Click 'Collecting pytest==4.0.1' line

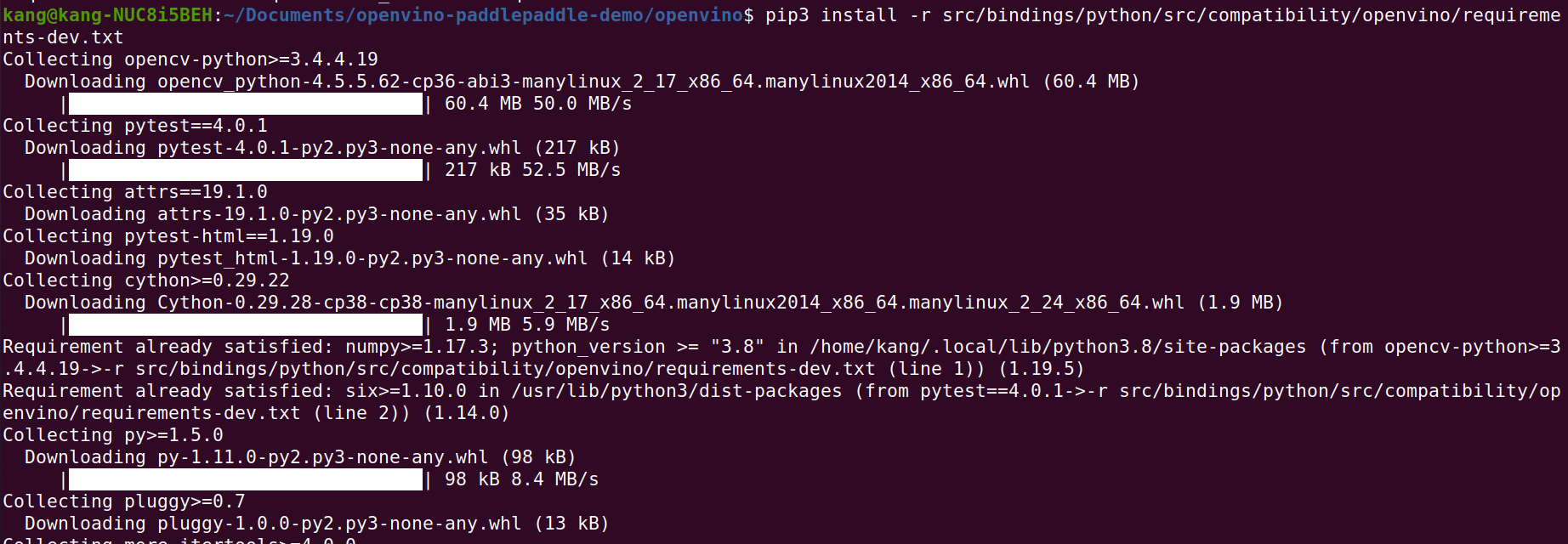pos(135,126)
